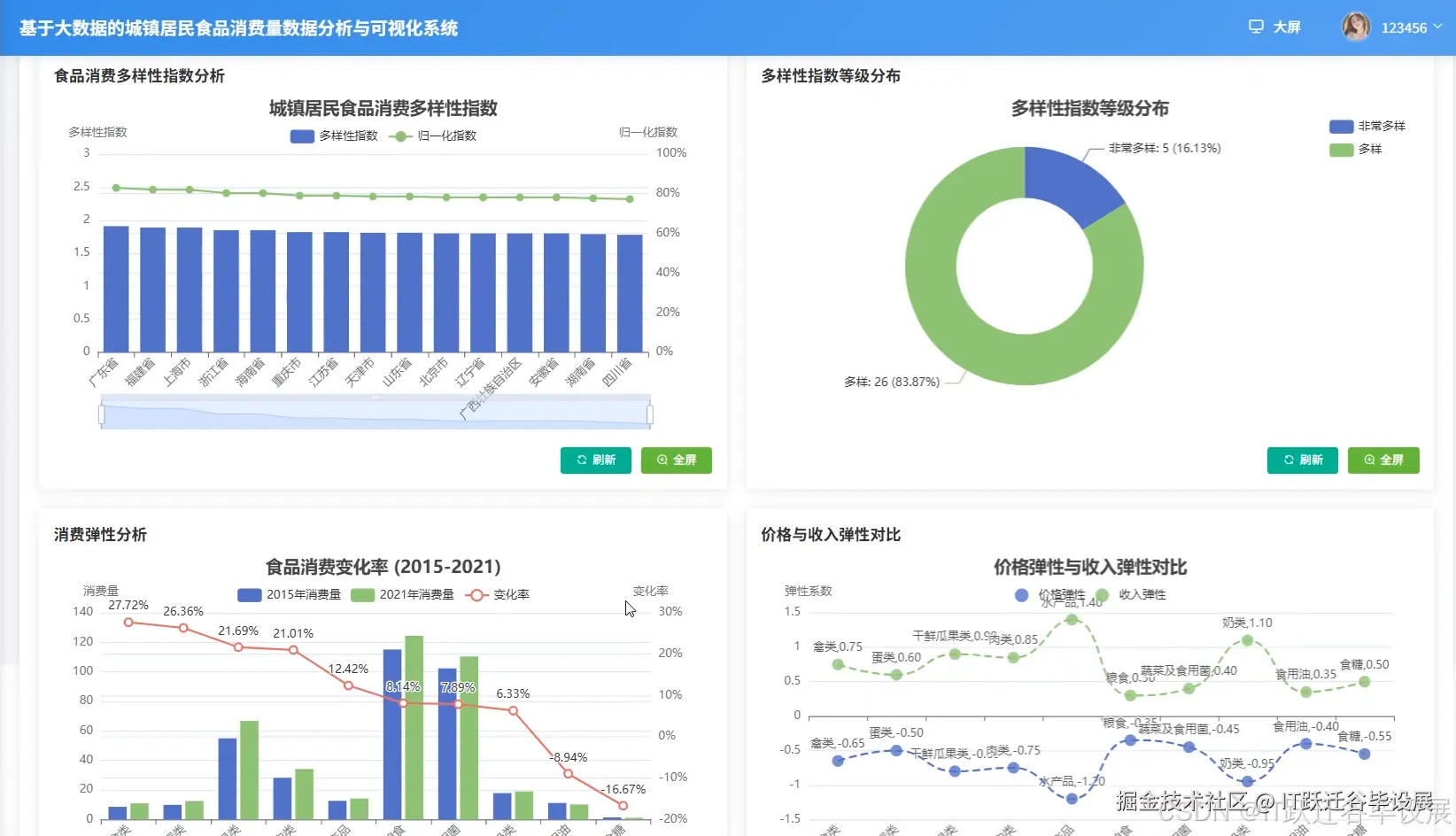Image resolution: width=1456 pixels, height=836 pixels.
Task: Click the 6.33% change rate data point
Action: point(513,711)
